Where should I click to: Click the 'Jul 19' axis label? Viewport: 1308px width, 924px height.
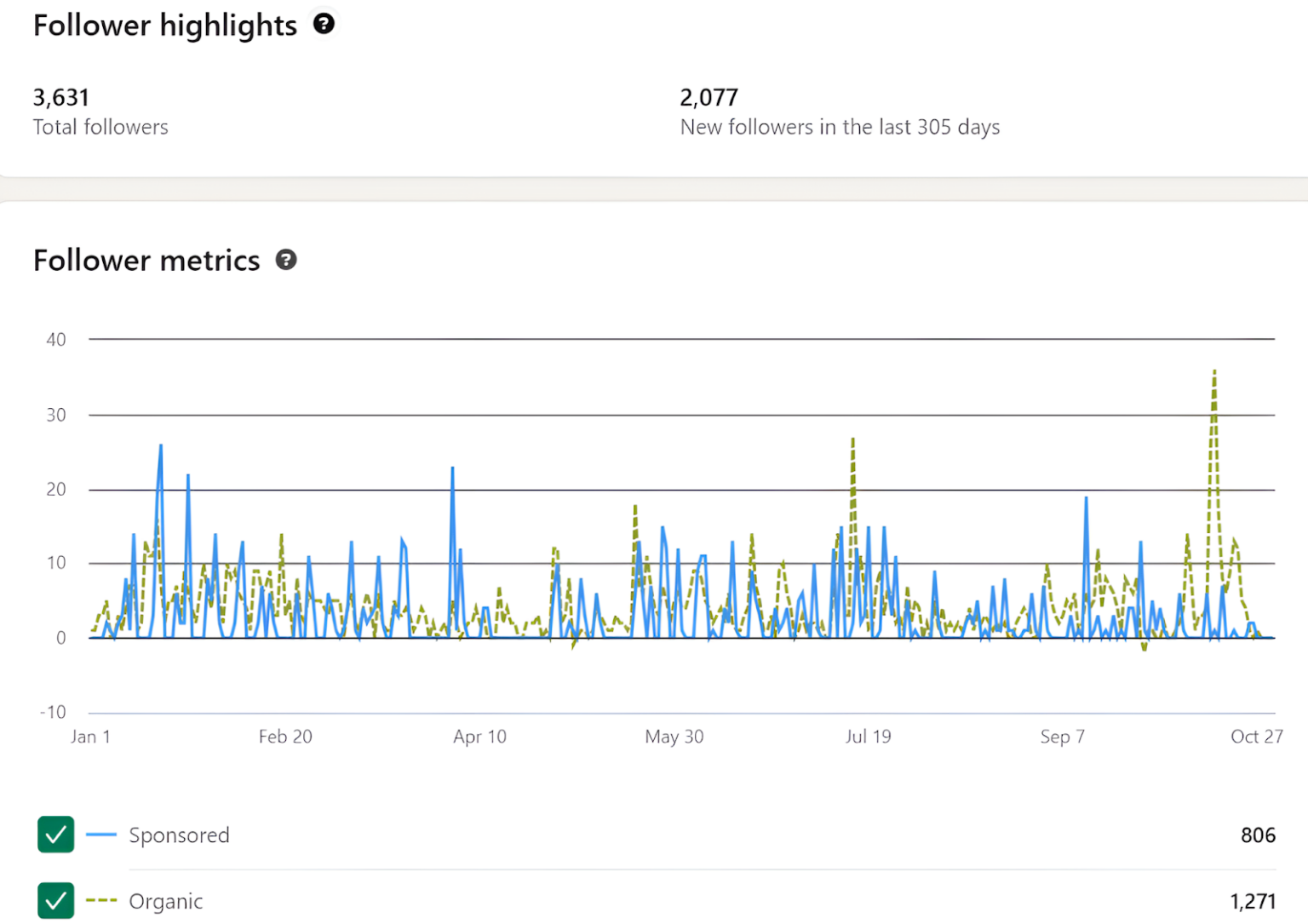(868, 737)
